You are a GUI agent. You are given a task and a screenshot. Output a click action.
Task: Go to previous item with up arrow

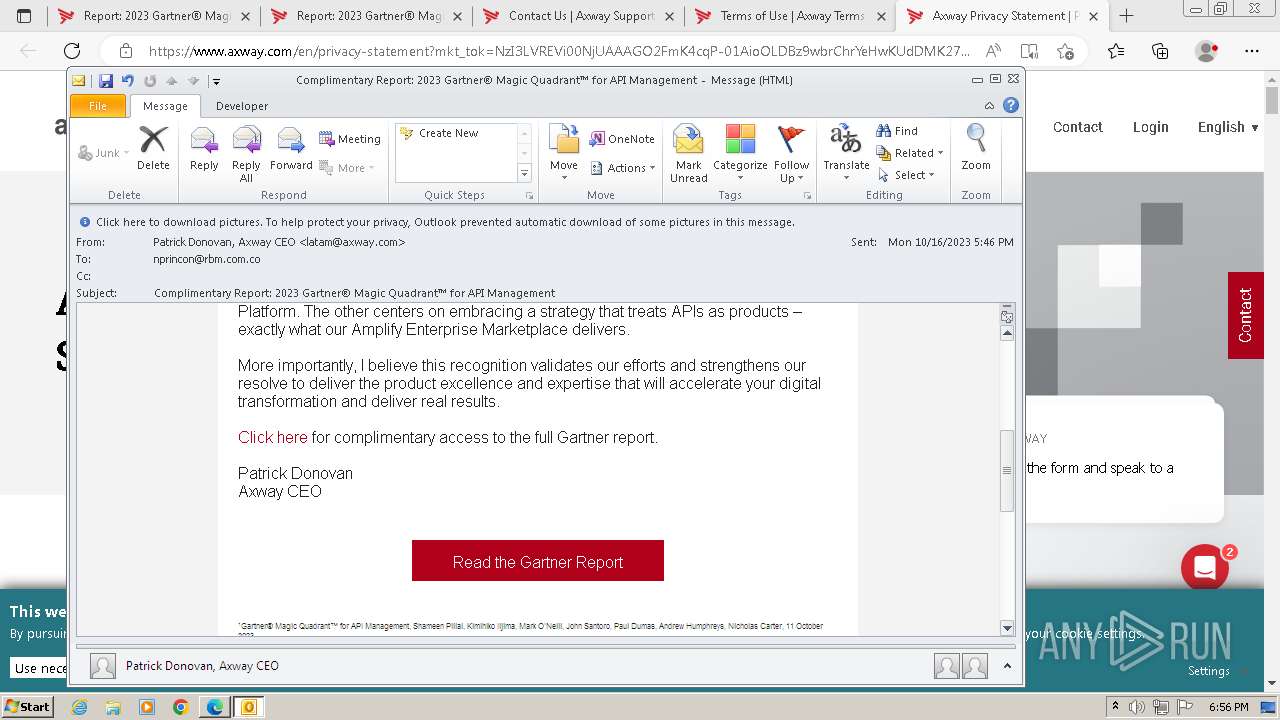[172, 81]
